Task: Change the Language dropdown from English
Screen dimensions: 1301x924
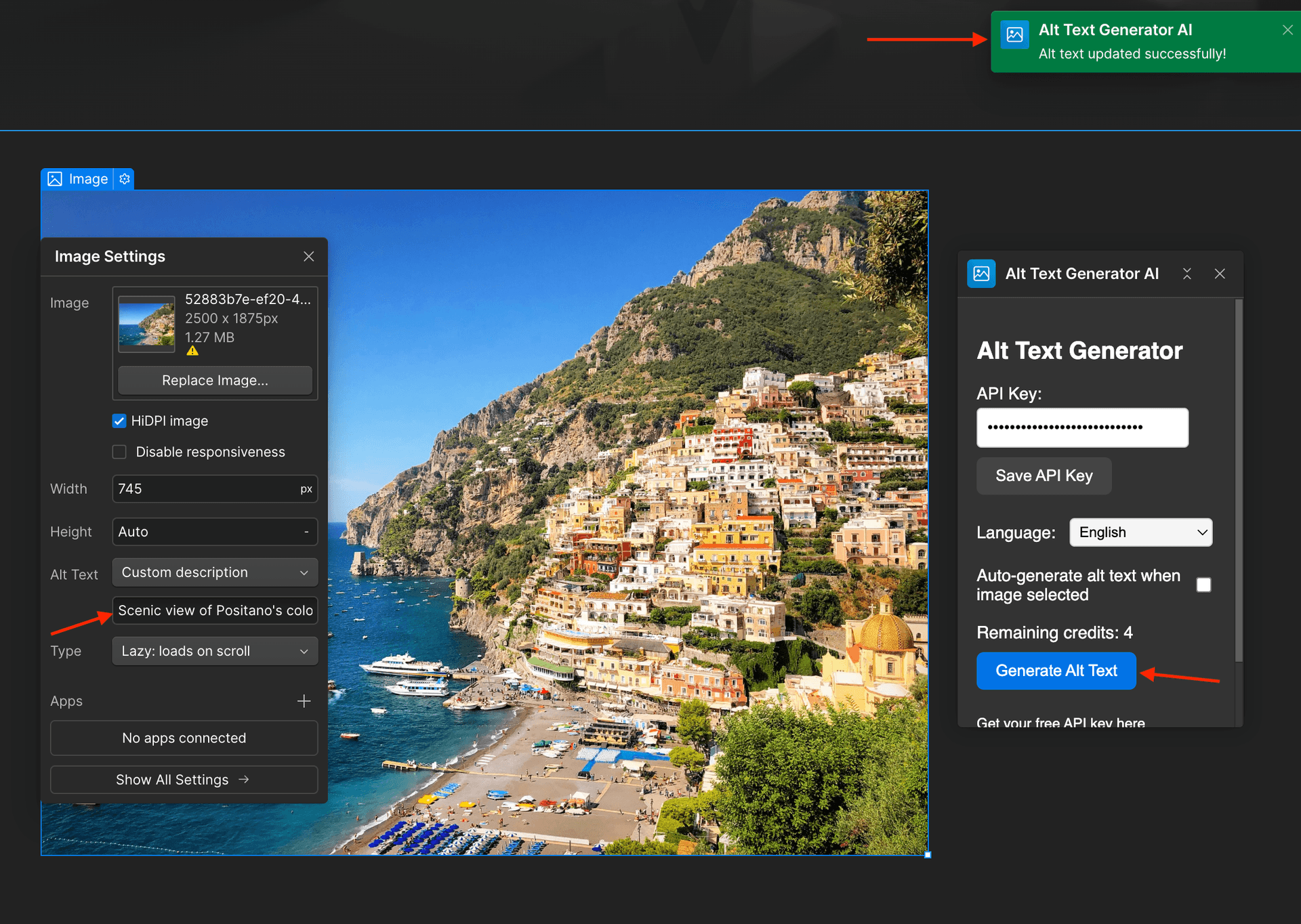Action: pyautogui.click(x=1140, y=532)
